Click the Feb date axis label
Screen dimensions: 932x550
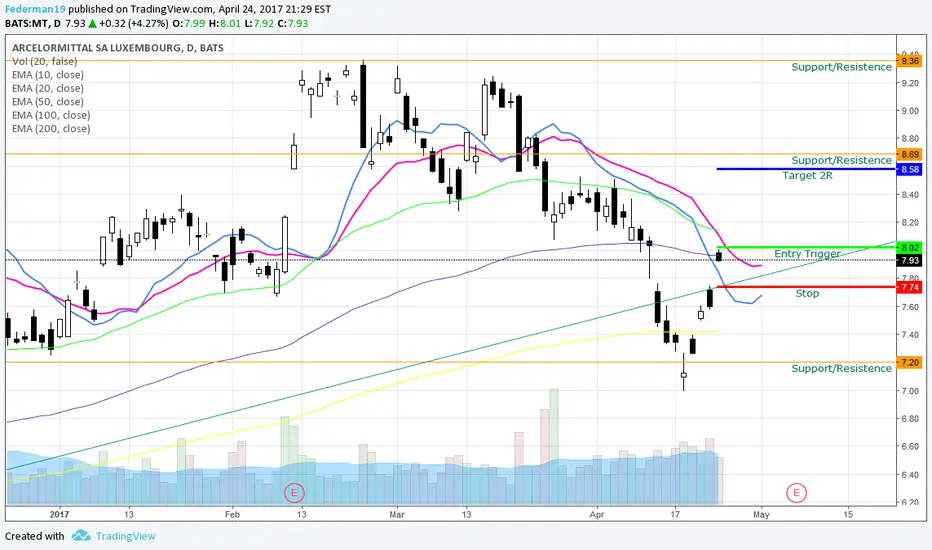232,514
